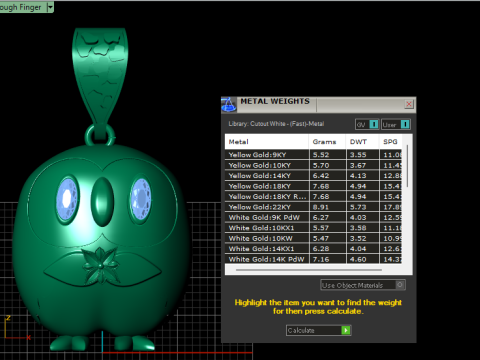Screen dimensions: 480x360
Task: Select the White Gold:10KX1 row
Action: tap(313, 228)
